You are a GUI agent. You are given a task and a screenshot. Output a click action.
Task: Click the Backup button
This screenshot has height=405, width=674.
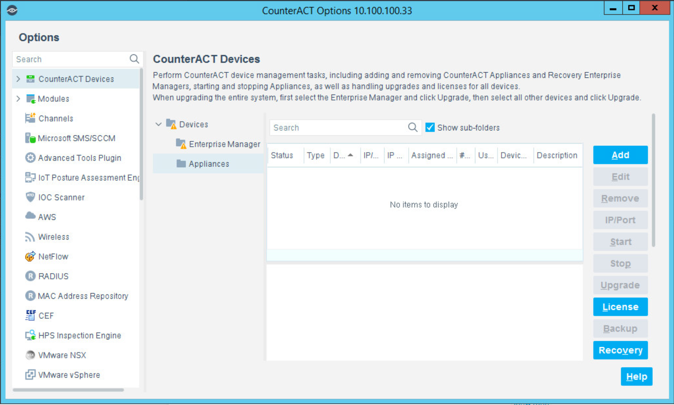620,328
